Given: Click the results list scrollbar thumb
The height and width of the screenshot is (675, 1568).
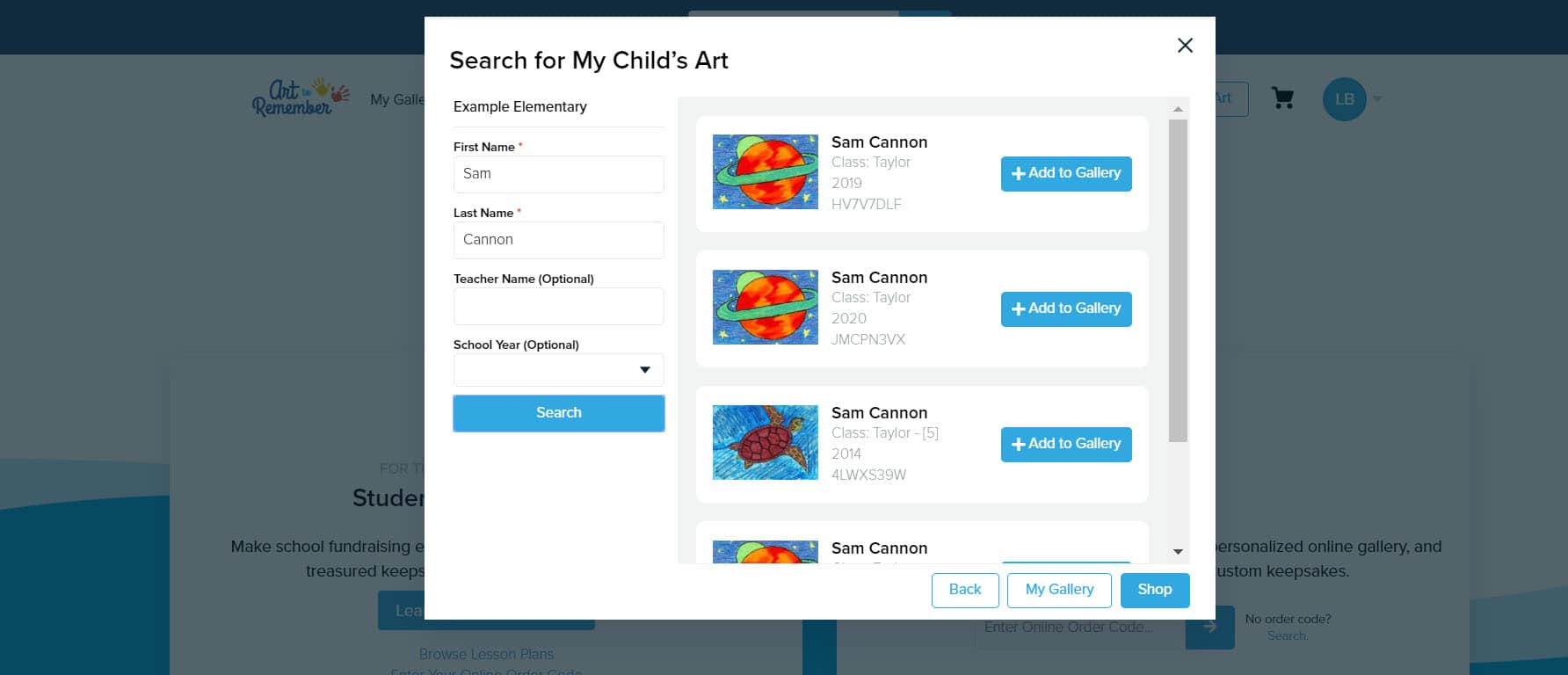Looking at the screenshot, I should [1178, 281].
